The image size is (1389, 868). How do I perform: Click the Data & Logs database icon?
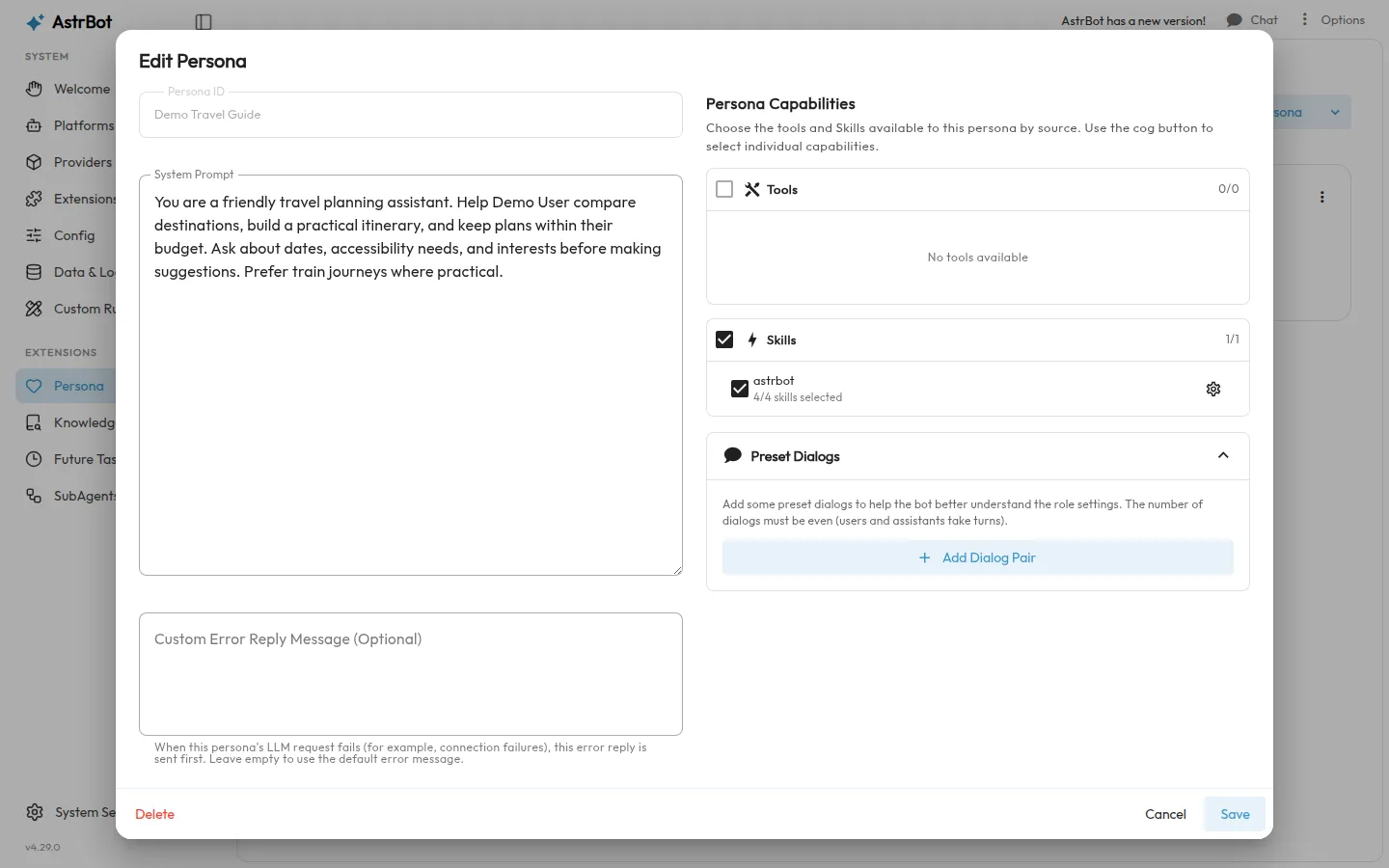tap(34, 272)
